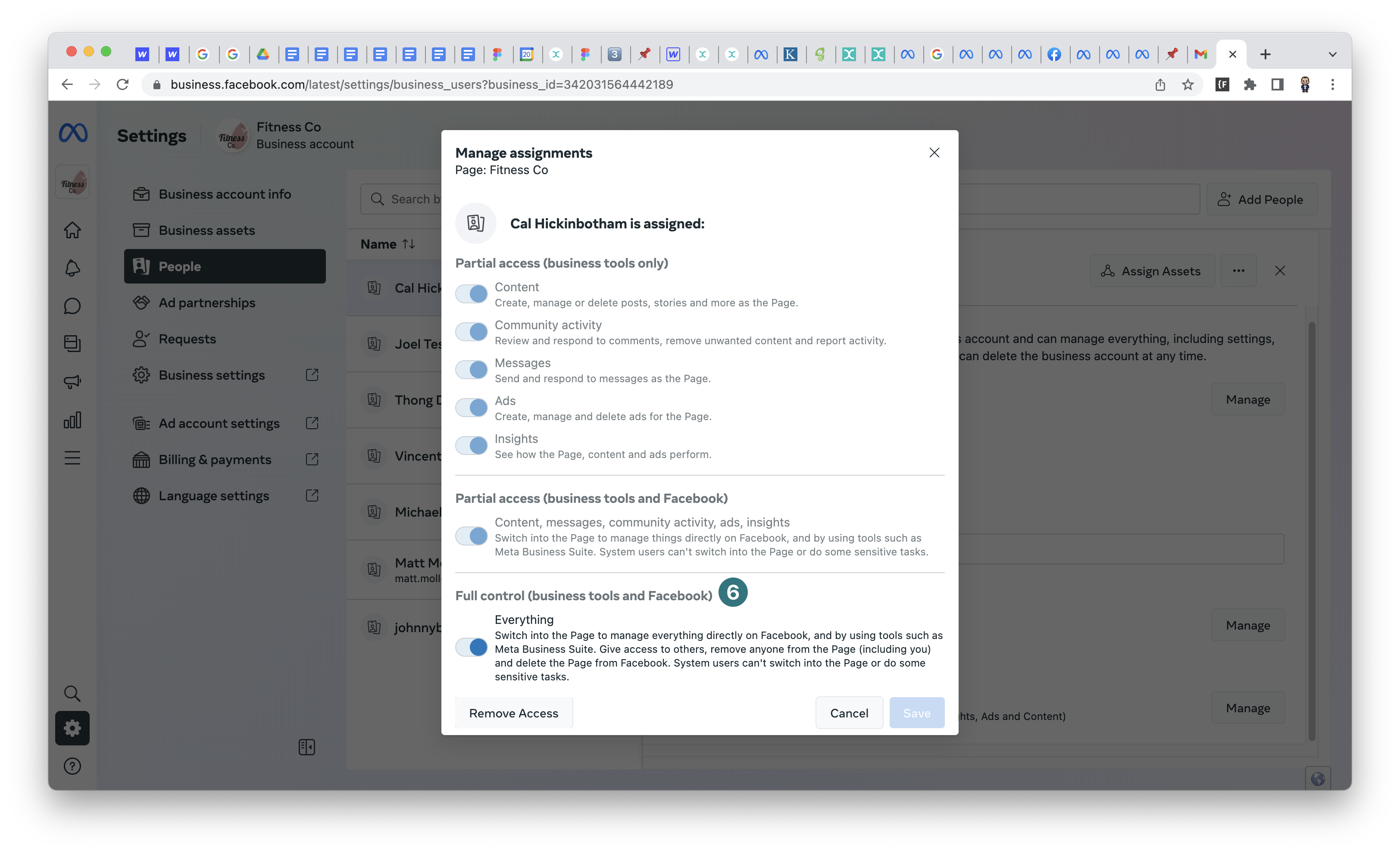Toggle partial access business tools and Facebook switch
1400x854 pixels.
471,536
